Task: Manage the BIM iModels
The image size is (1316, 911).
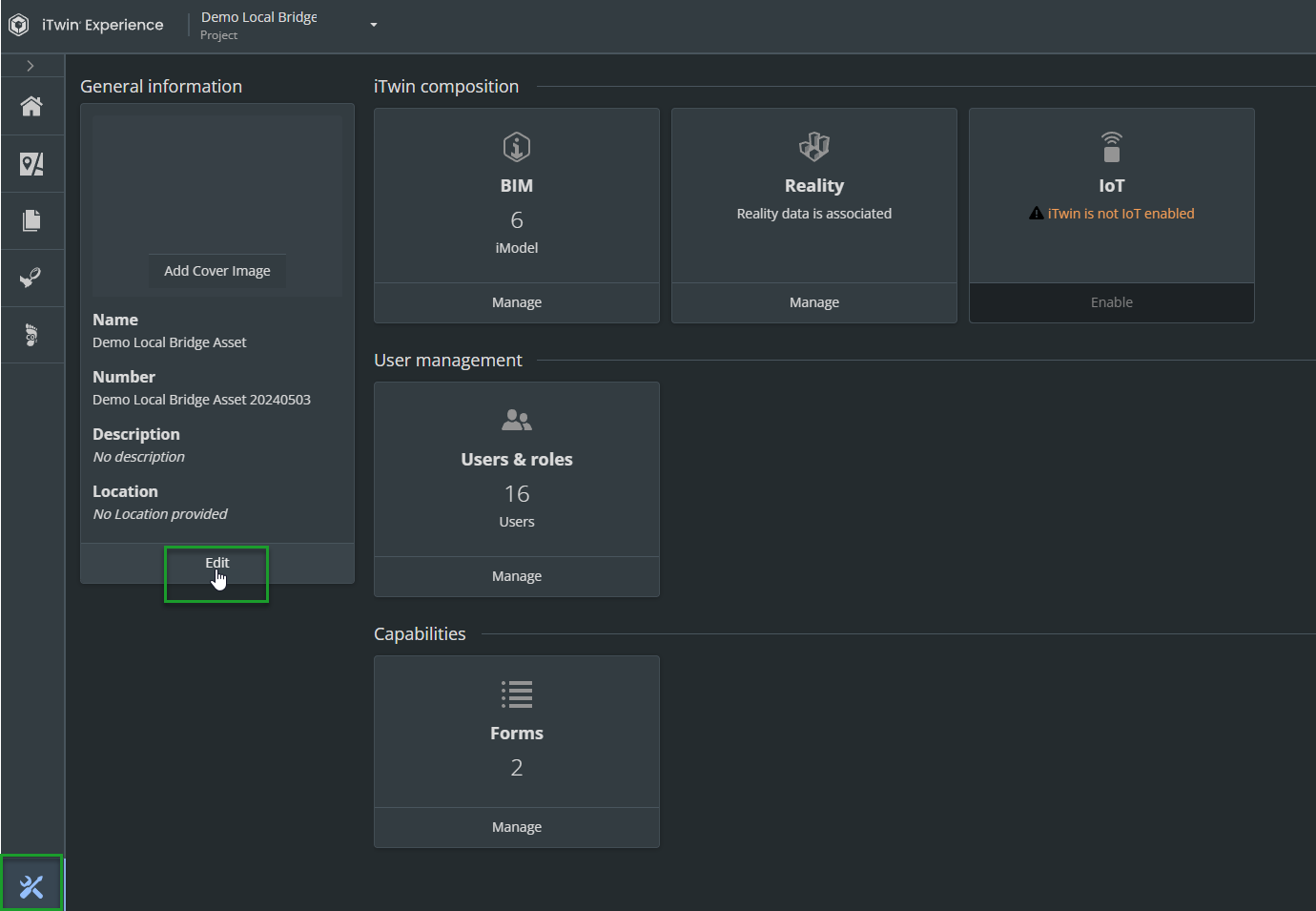Action: point(517,302)
